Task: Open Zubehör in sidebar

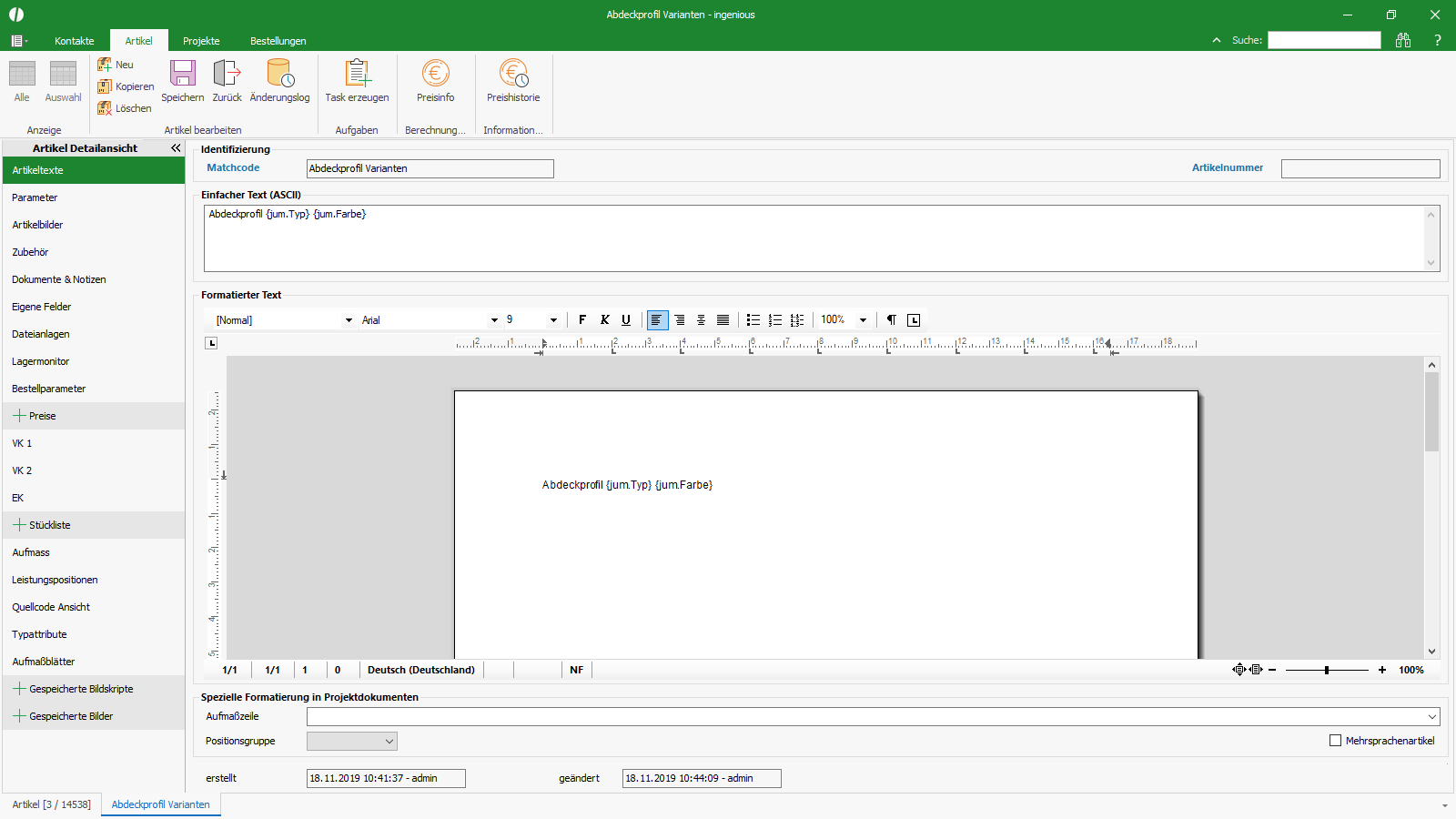Action: pyautogui.click(x=93, y=252)
